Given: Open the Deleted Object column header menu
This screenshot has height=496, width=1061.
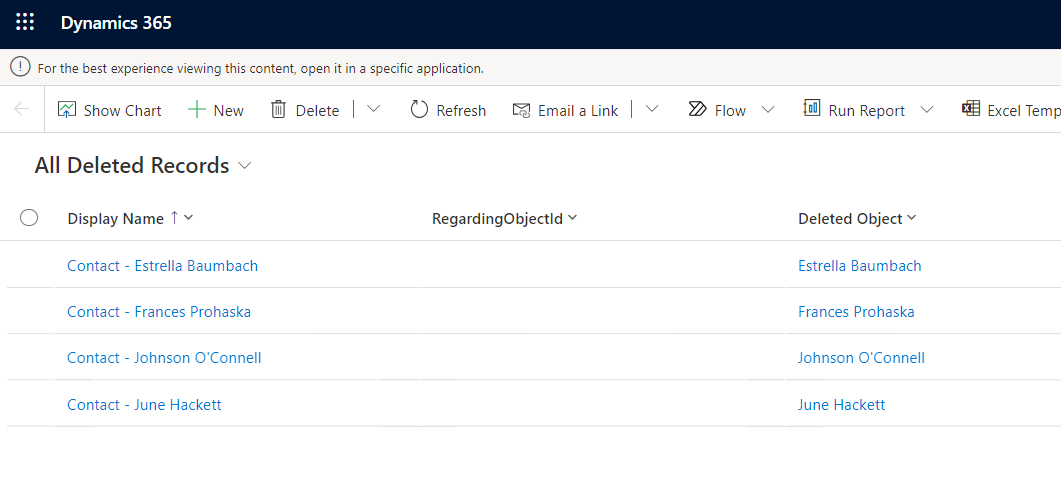Looking at the screenshot, I should coord(857,219).
